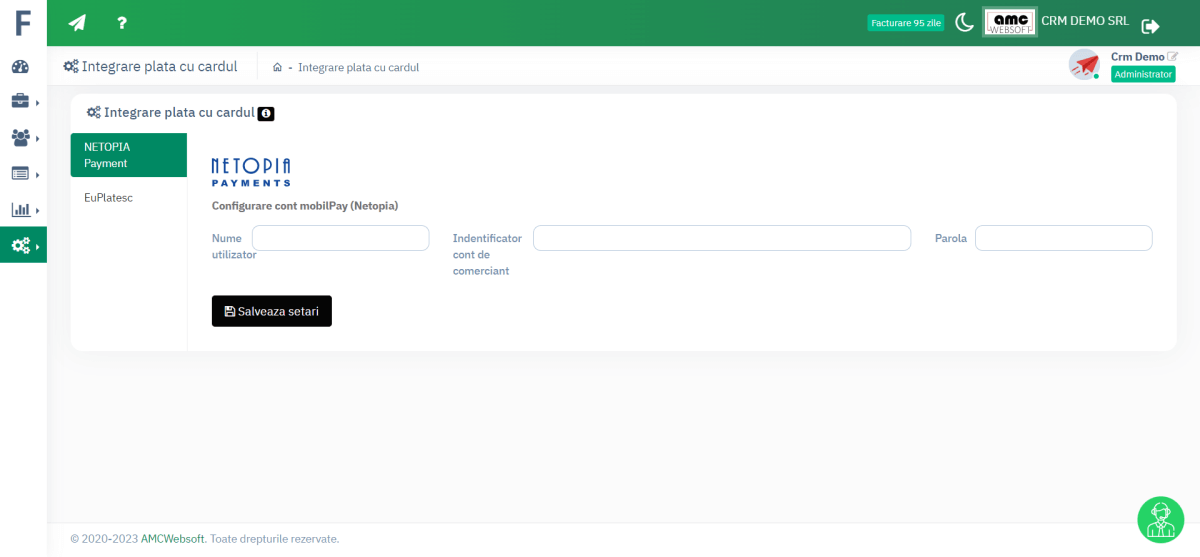Image resolution: width=1200 pixels, height=557 pixels.
Task: Click the home breadcrumb icon
Action: pyautogui.click(x=277, y=67)
